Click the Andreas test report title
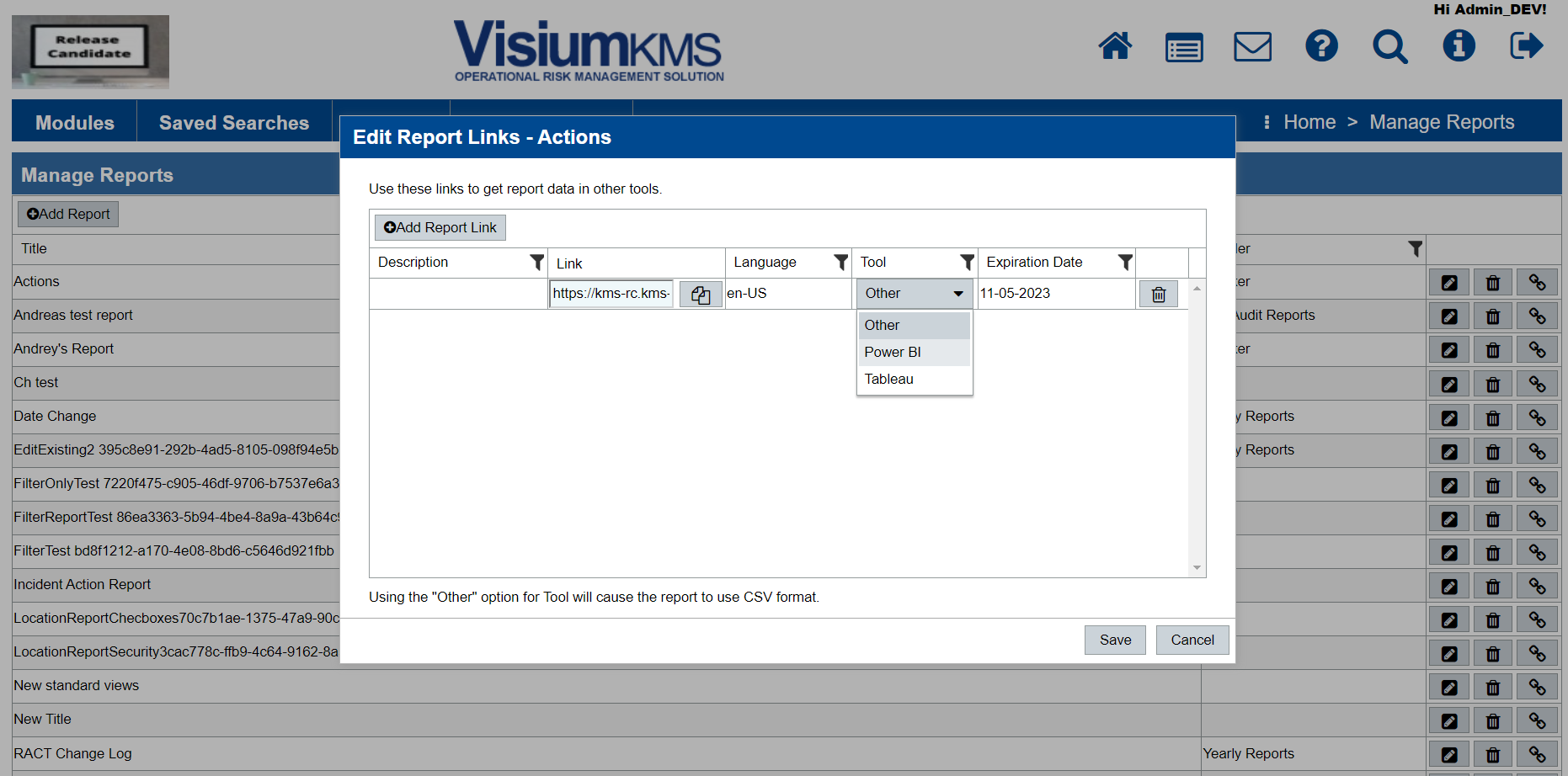Image resolution: width=1568 pixels, height=776 pixels. 73,315
